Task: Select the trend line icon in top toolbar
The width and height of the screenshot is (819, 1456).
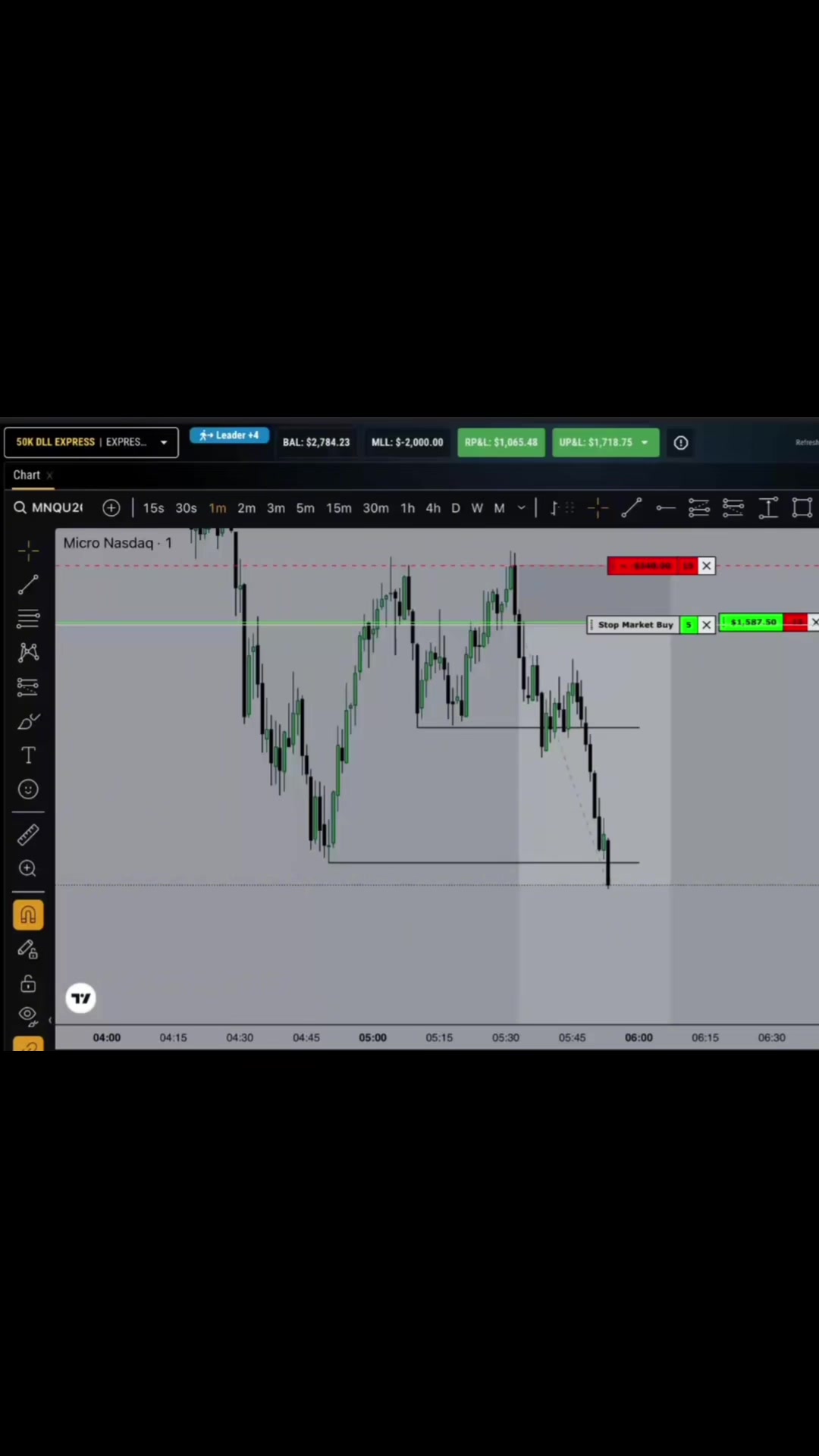Action: coord(632,508)
